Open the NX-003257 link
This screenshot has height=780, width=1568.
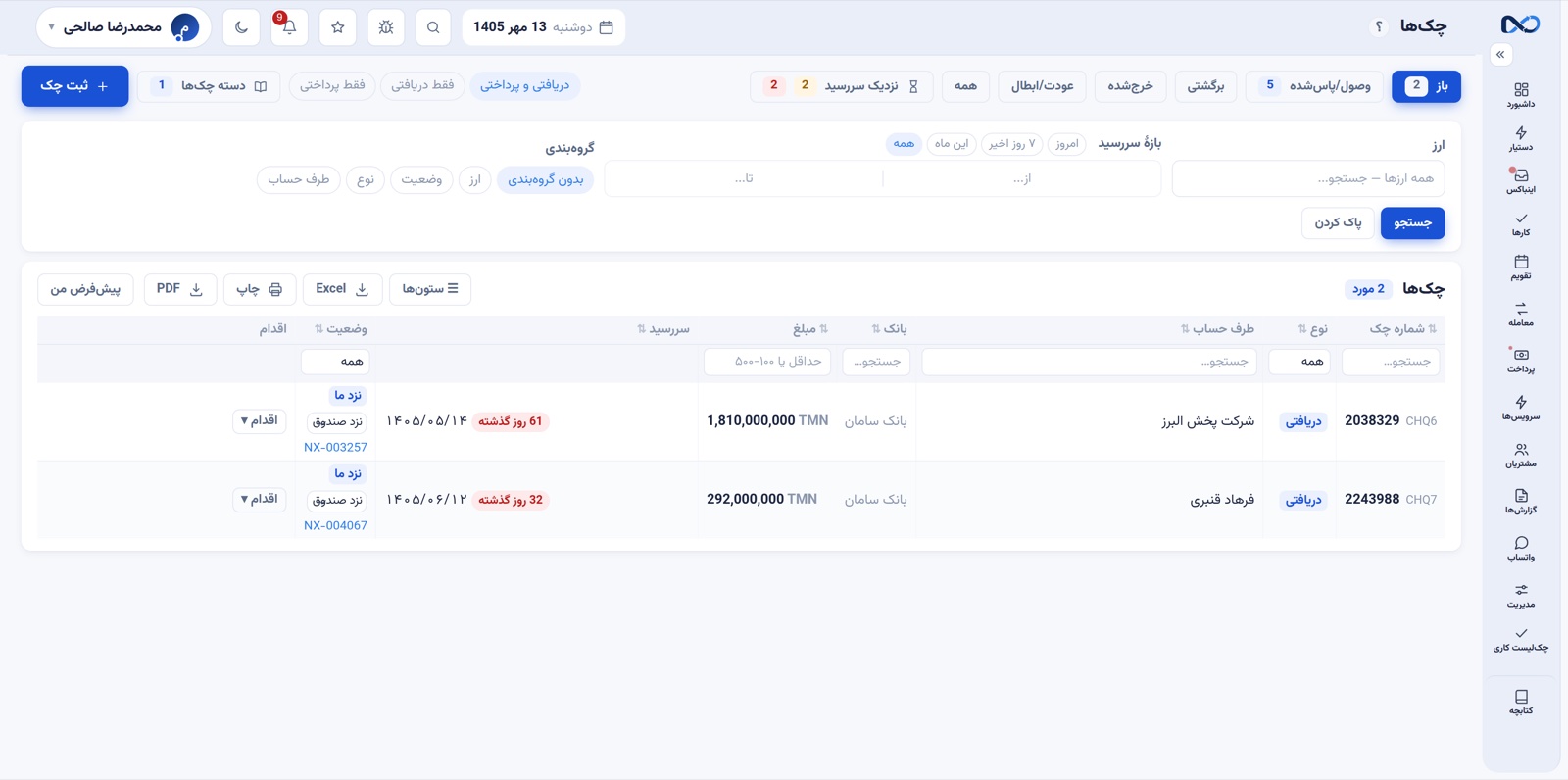335,447
